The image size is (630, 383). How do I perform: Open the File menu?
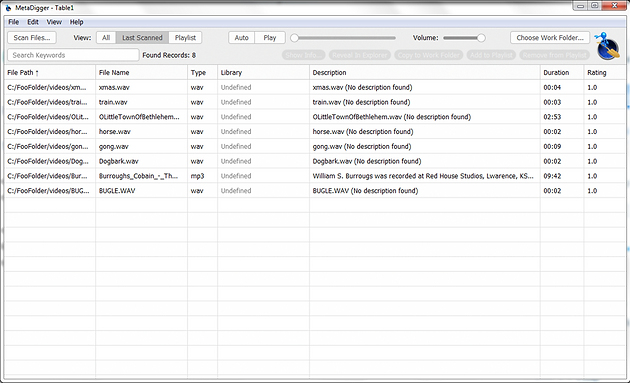(x=13, y=22)
